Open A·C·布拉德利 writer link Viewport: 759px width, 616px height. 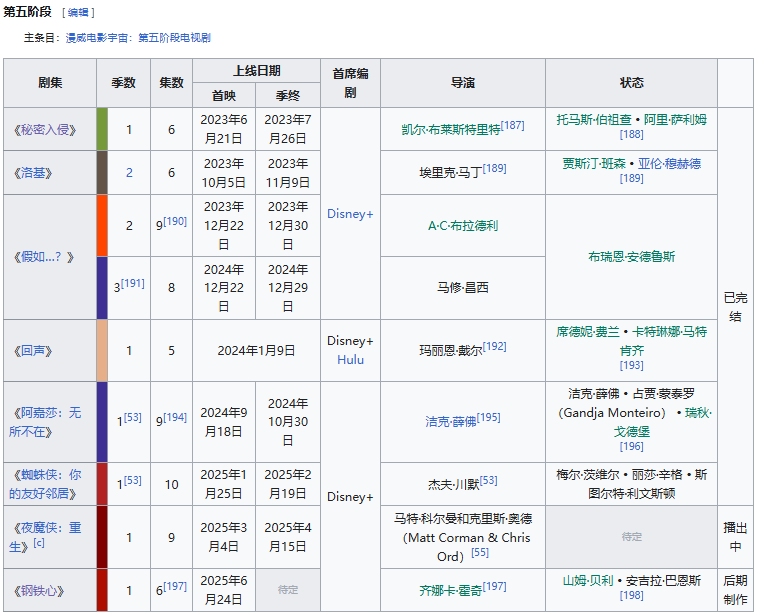point(463,226)
